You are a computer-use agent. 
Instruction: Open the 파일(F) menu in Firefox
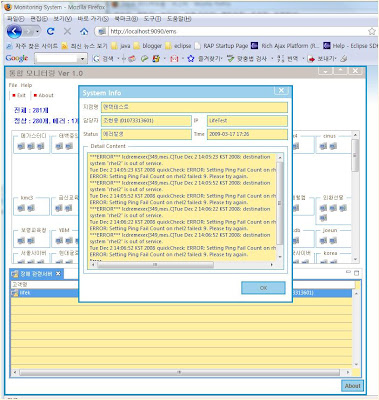pyautogui.click(x=16, y=19)
